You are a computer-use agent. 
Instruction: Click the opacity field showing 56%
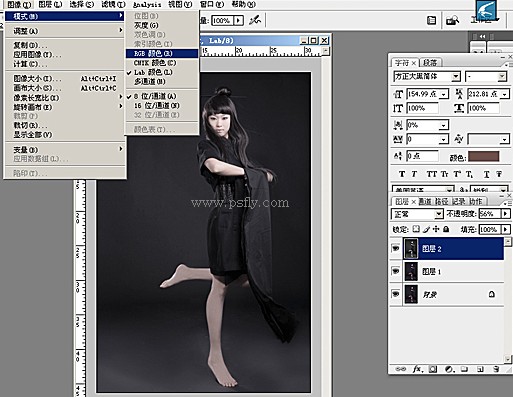point(490,214)
